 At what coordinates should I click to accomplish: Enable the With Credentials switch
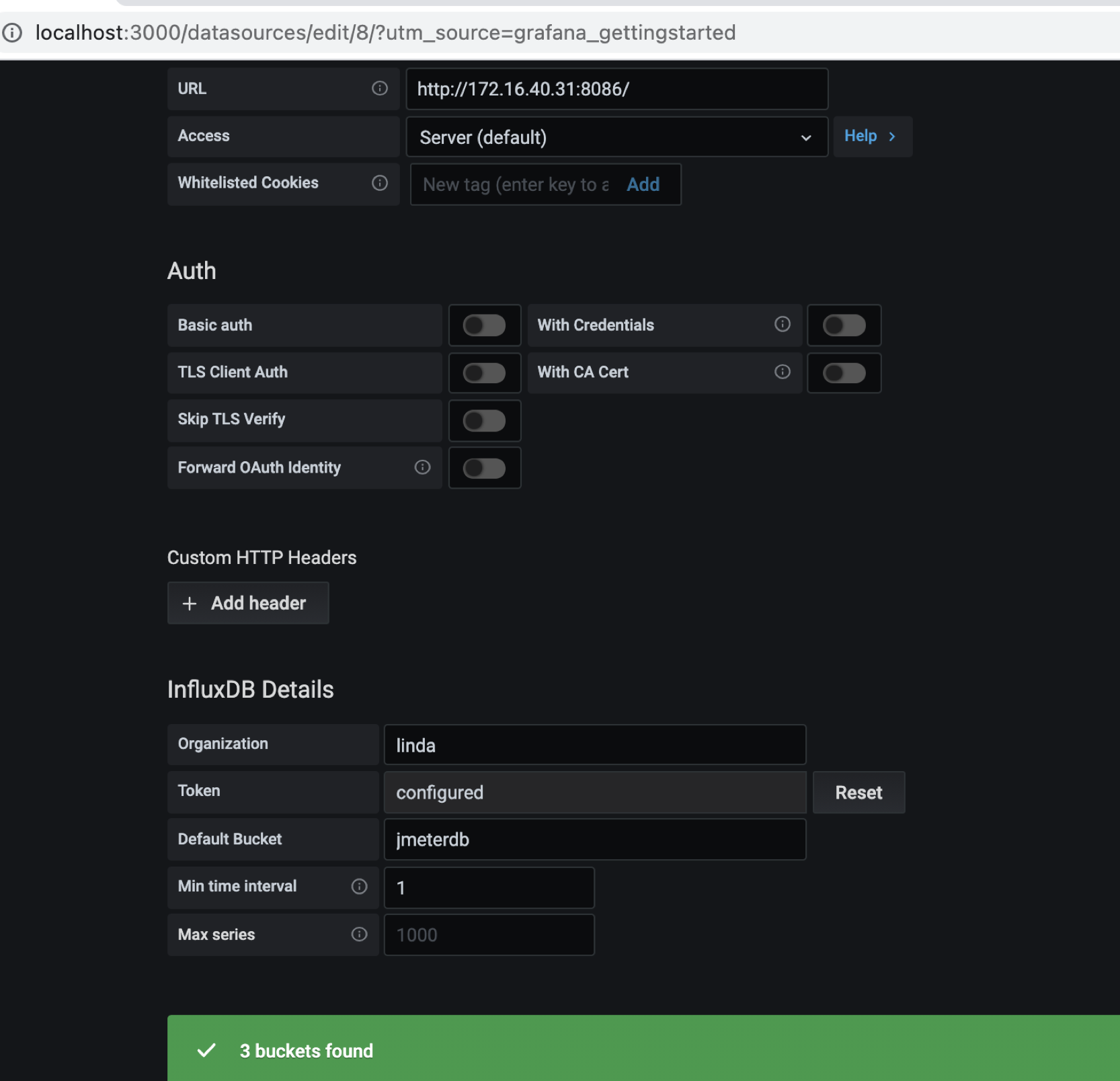[x=844, y=325]
